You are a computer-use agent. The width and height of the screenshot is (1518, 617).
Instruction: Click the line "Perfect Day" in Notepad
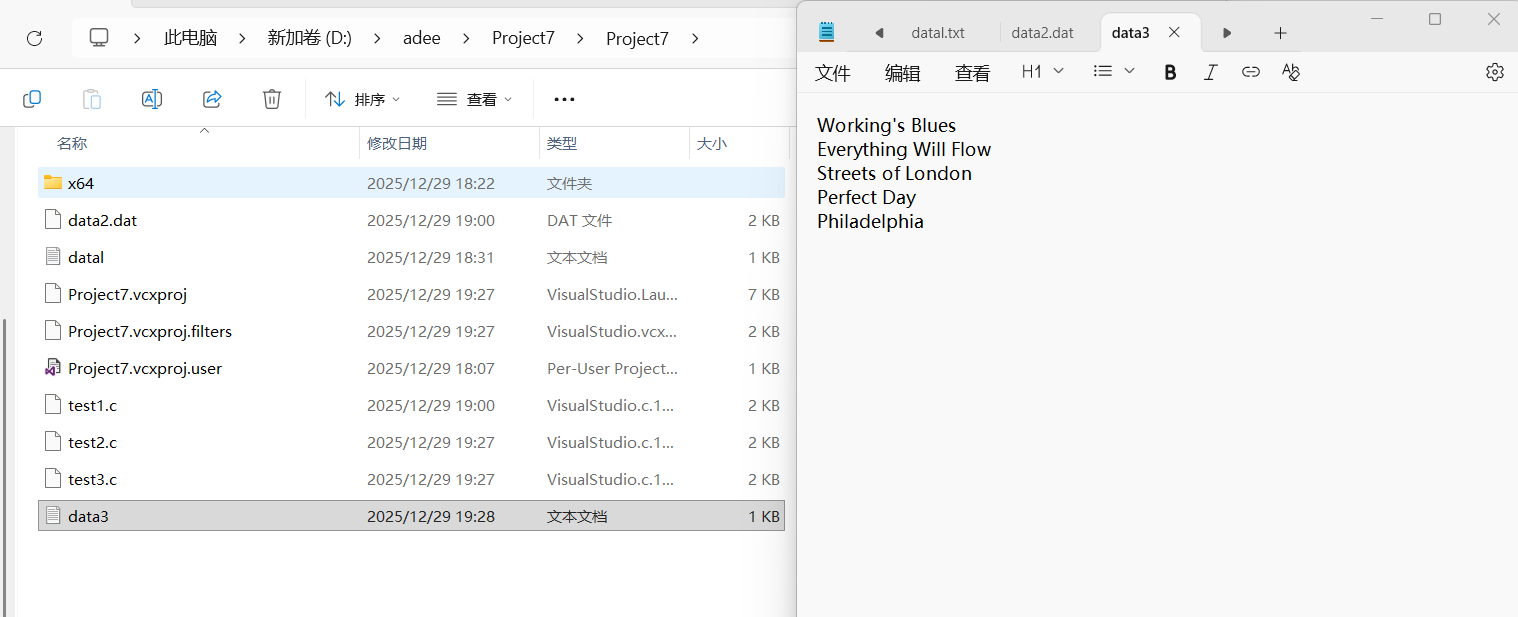866,197
